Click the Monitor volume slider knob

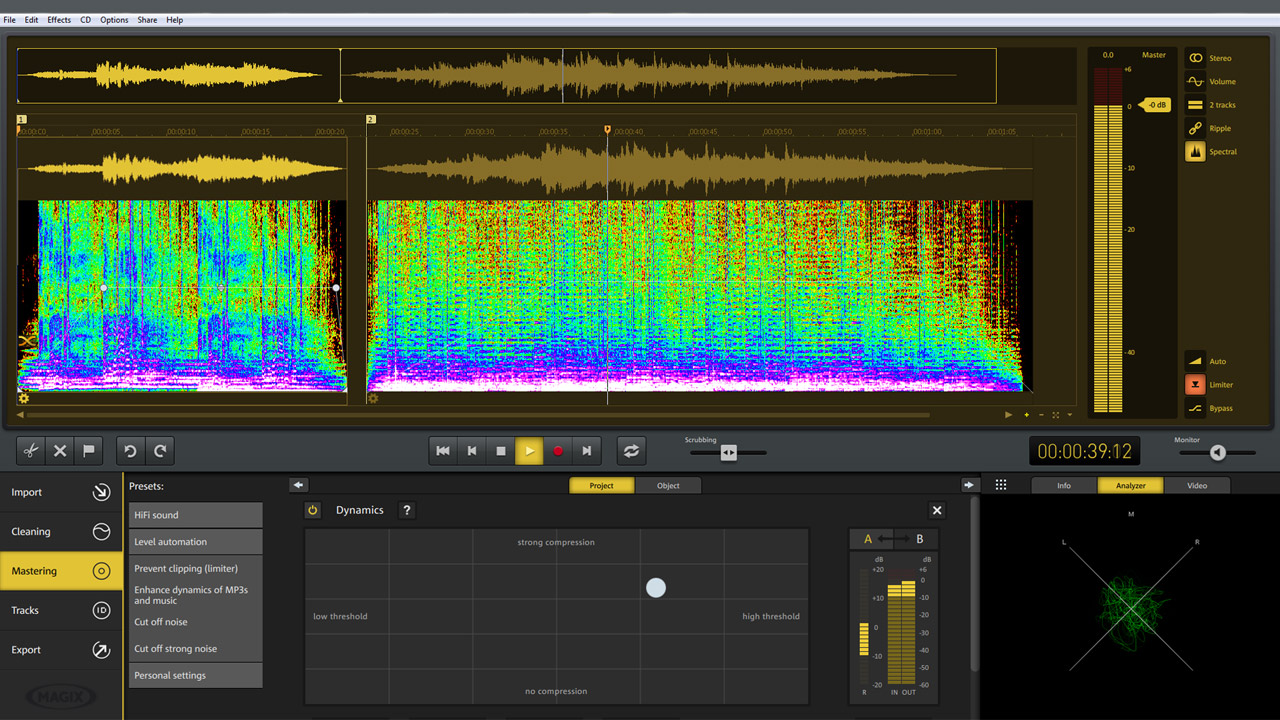click(x=1217, y=453)
